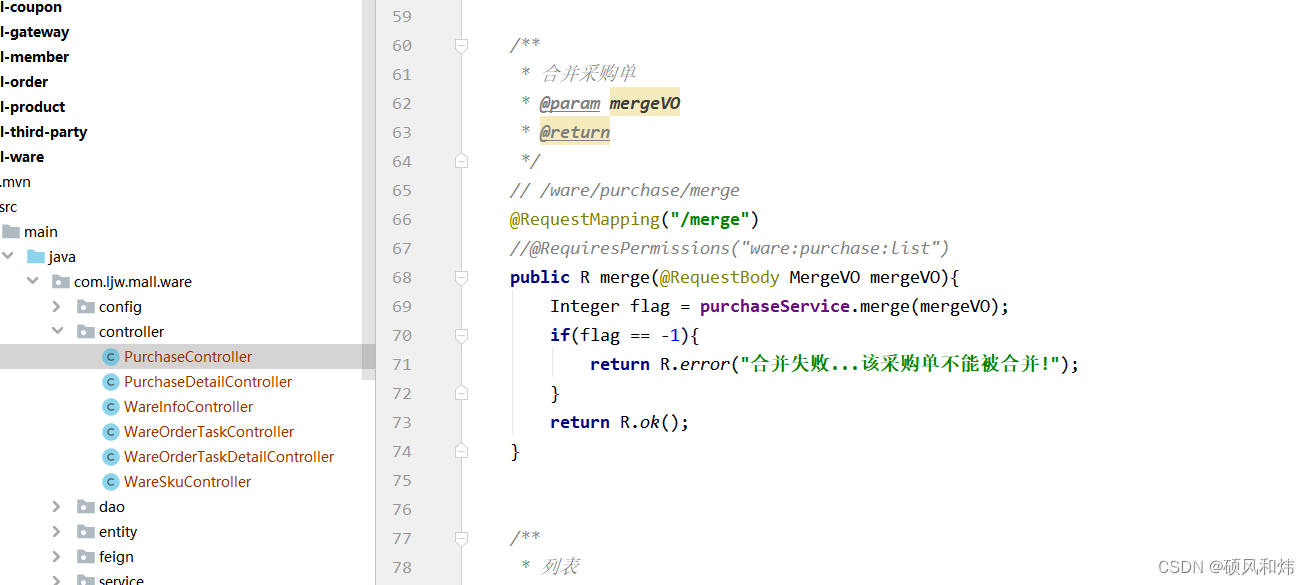Click the feign package icon

86,557
